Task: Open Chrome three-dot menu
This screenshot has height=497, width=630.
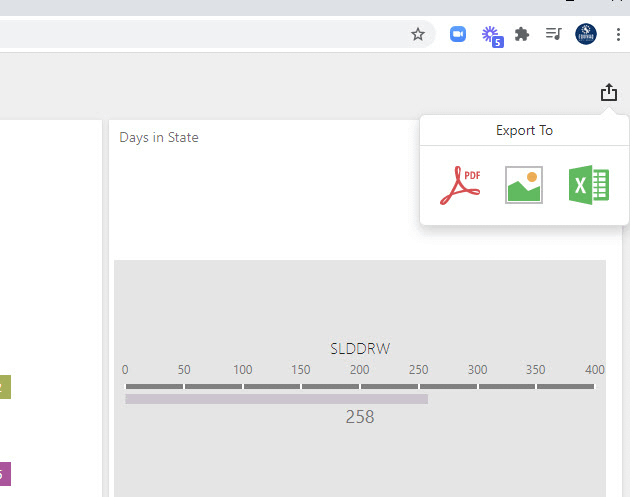Action: pyautogui.click(x=618, y=34)
